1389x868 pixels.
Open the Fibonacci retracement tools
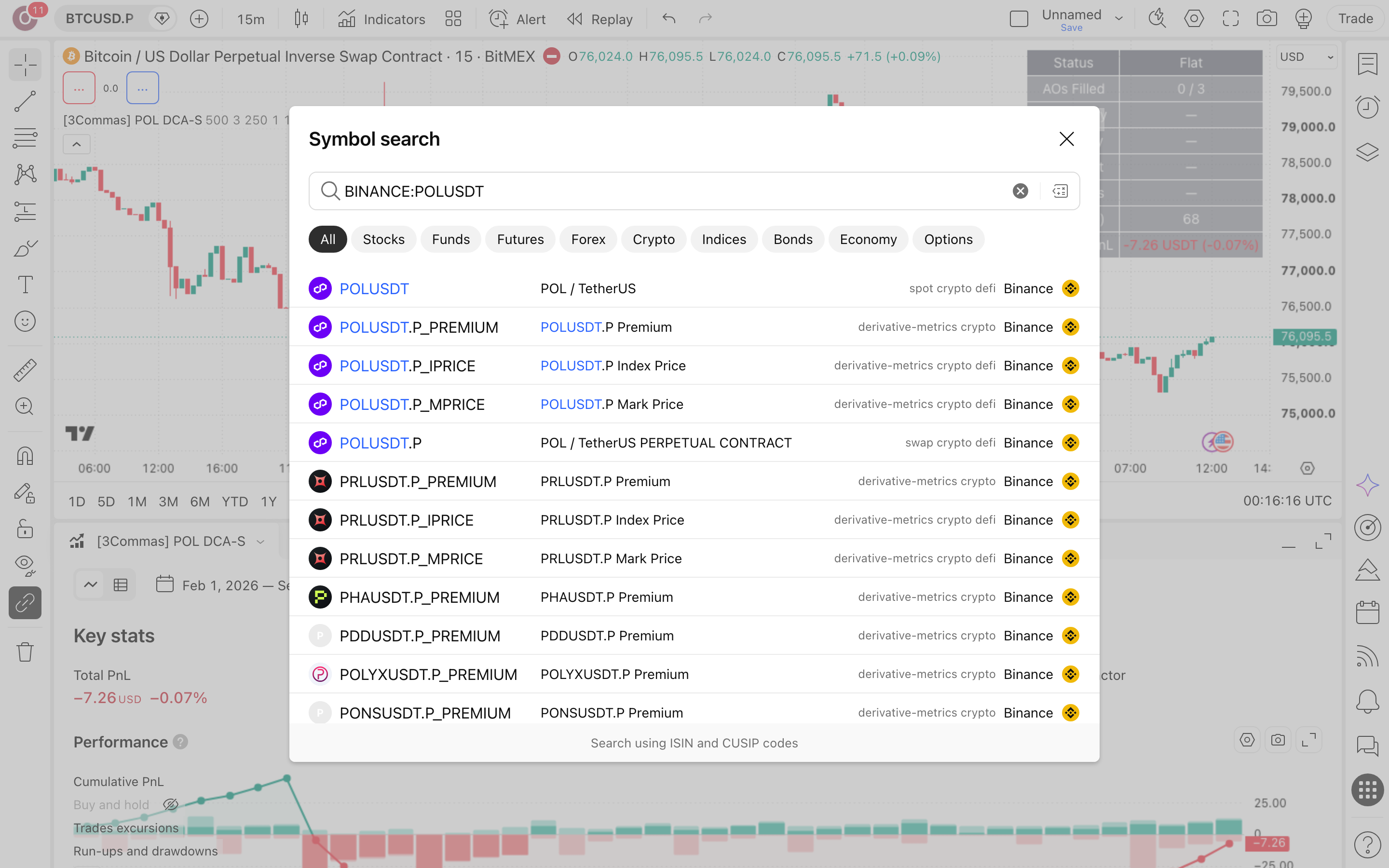(x=25, y=138)
